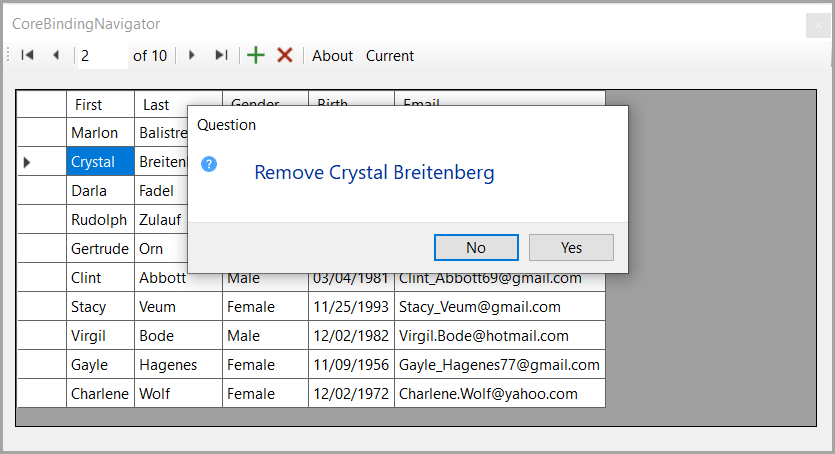835x454 pixels.
Task: Select the Virgil cell
Action: (100, 336)
